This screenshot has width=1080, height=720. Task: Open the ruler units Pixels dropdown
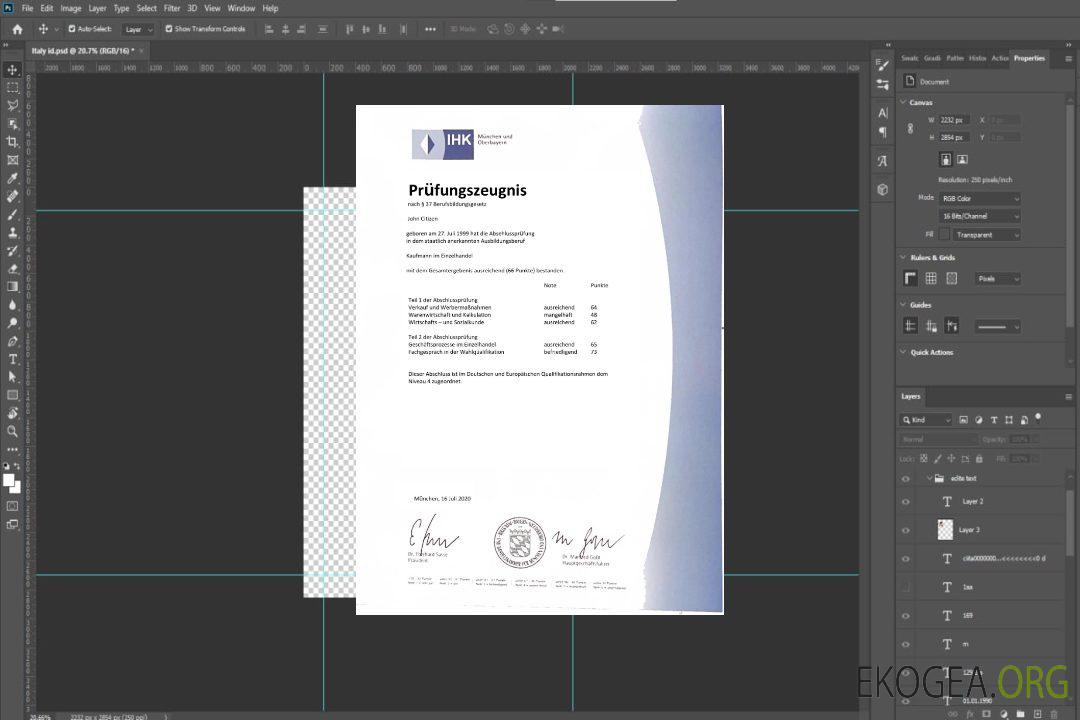coord(997,279)
